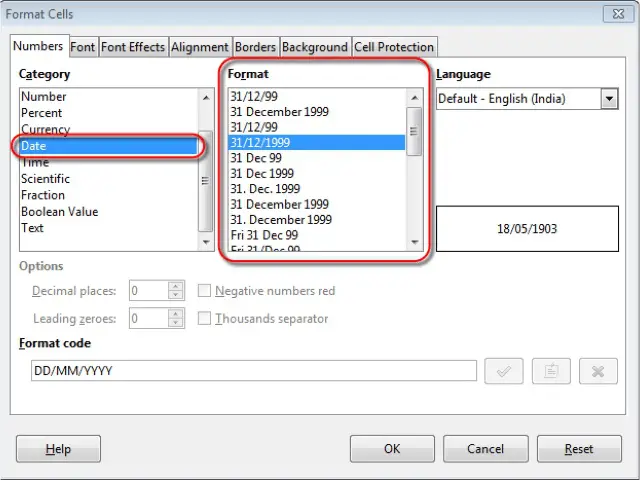The image size is (640, 480).
Task: Increase Leading zeroes with up arrow
Action: coord(176,314)
